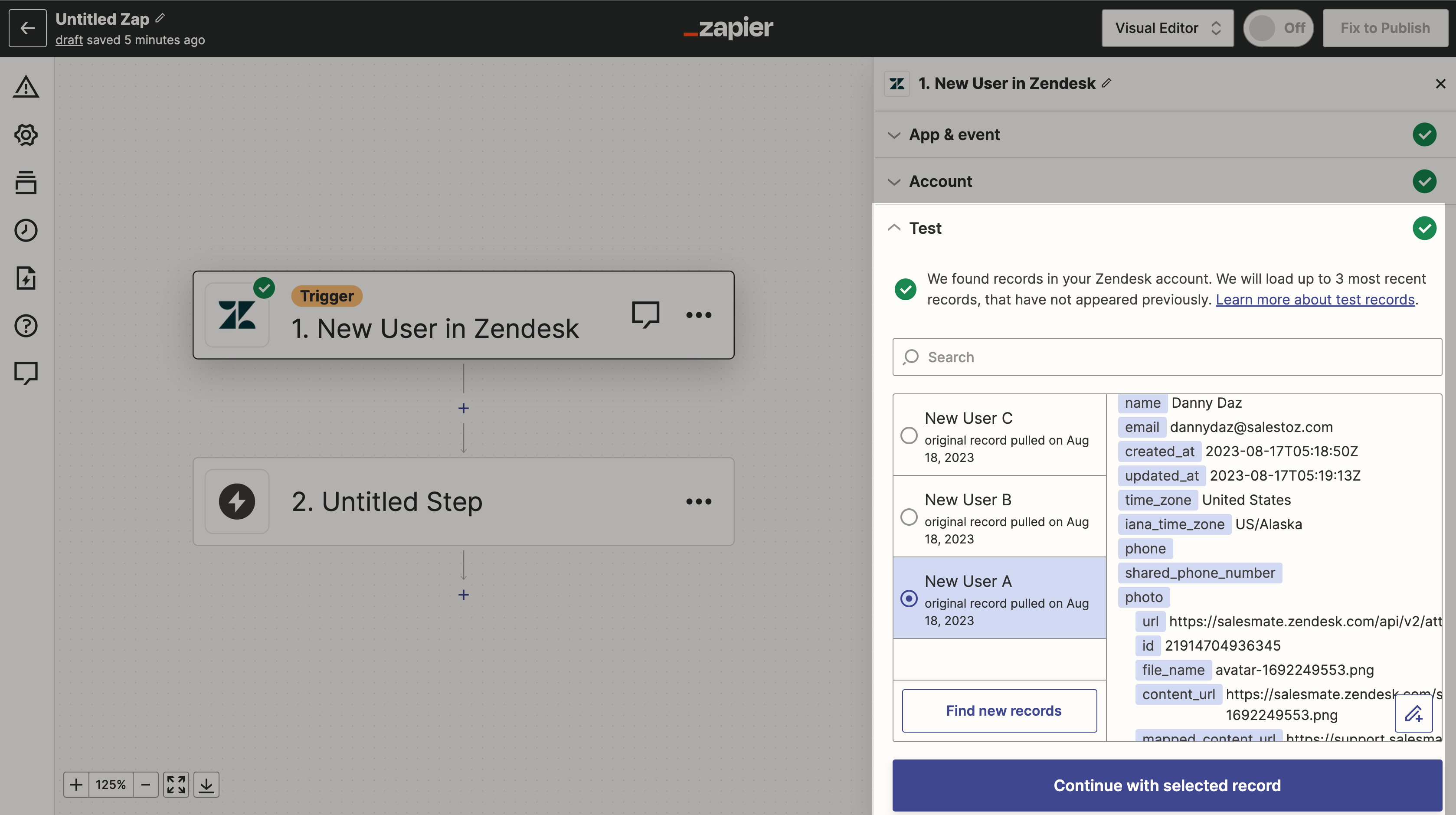Click the avatar-1692249553.png value
This screenshot has height=815, width=1456.
(1294, 670)
